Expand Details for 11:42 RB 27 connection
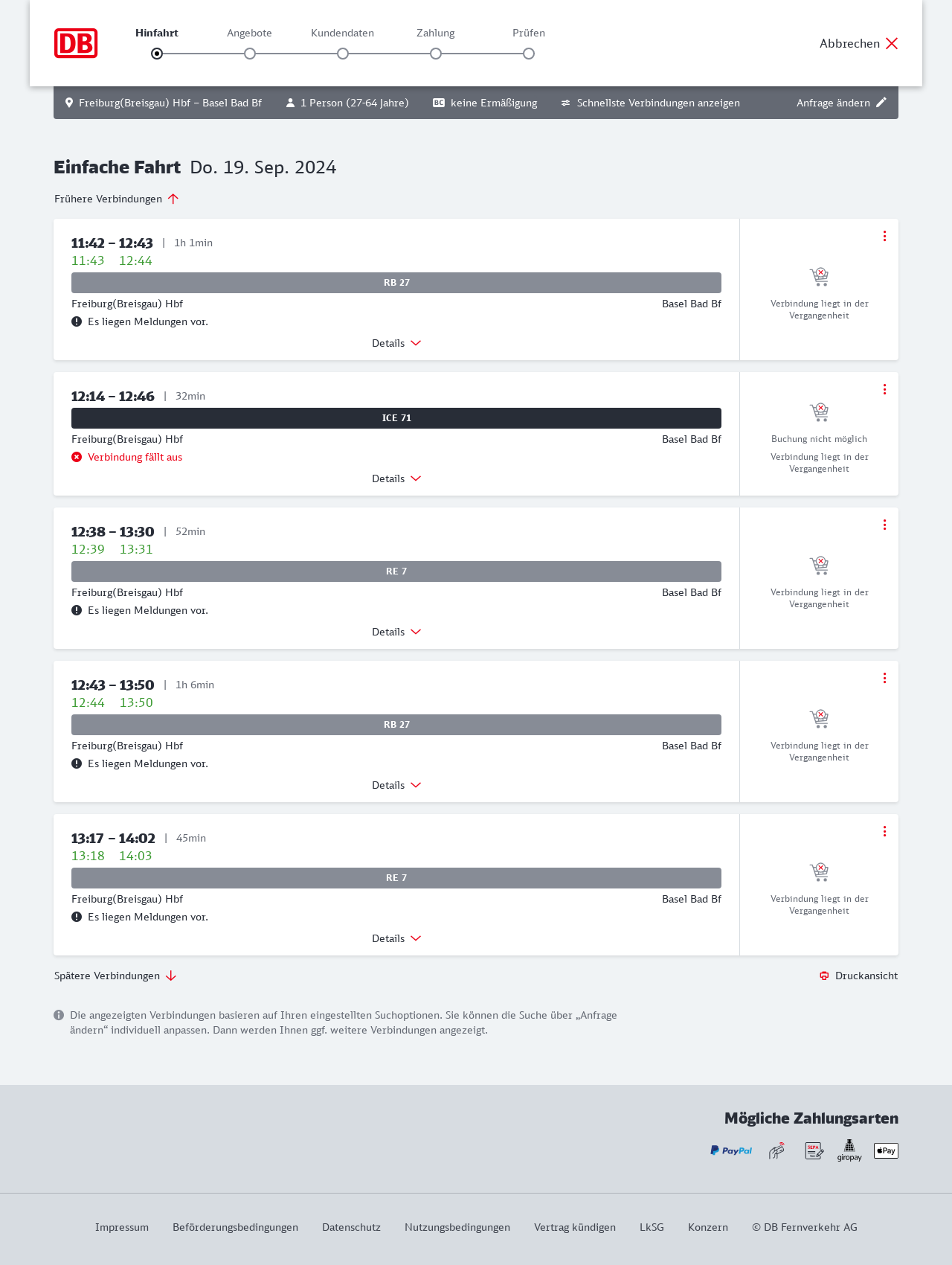This screenshot has width=952, height=1265. tap(396, 343)
